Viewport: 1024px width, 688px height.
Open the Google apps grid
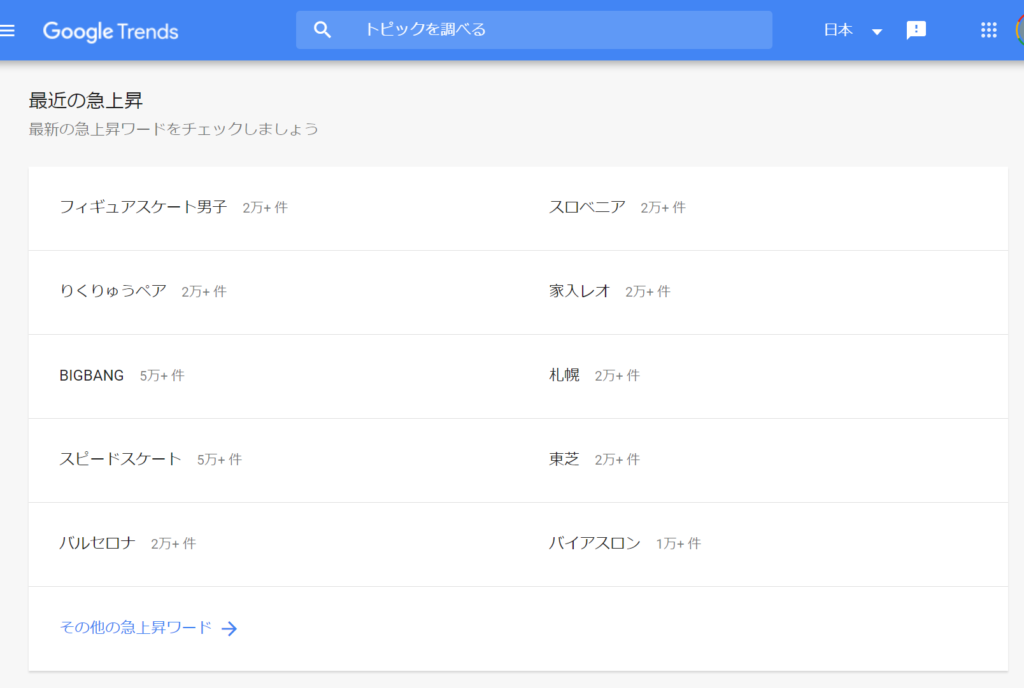988,30
